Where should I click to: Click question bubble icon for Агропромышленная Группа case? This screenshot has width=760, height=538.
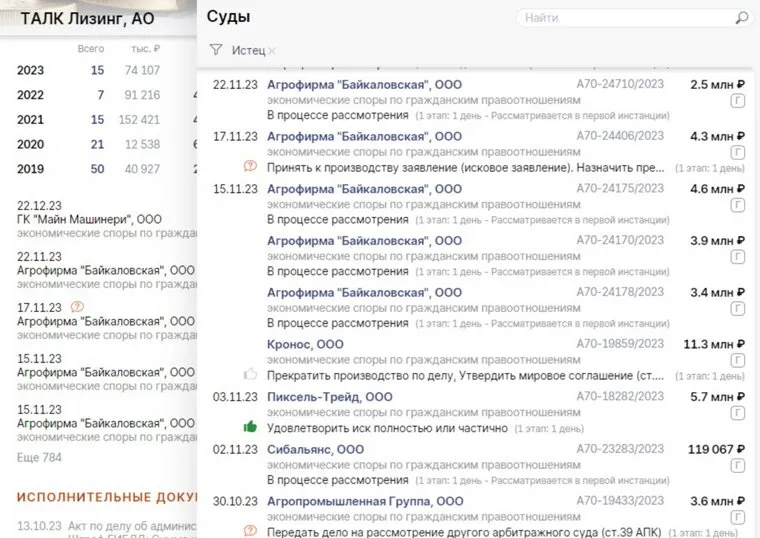250,531
